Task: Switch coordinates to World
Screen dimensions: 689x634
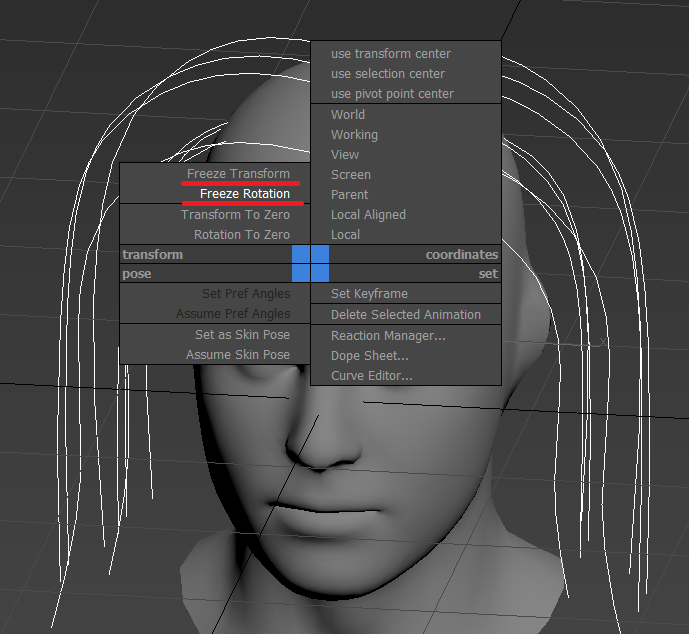Action: (348, 115)
